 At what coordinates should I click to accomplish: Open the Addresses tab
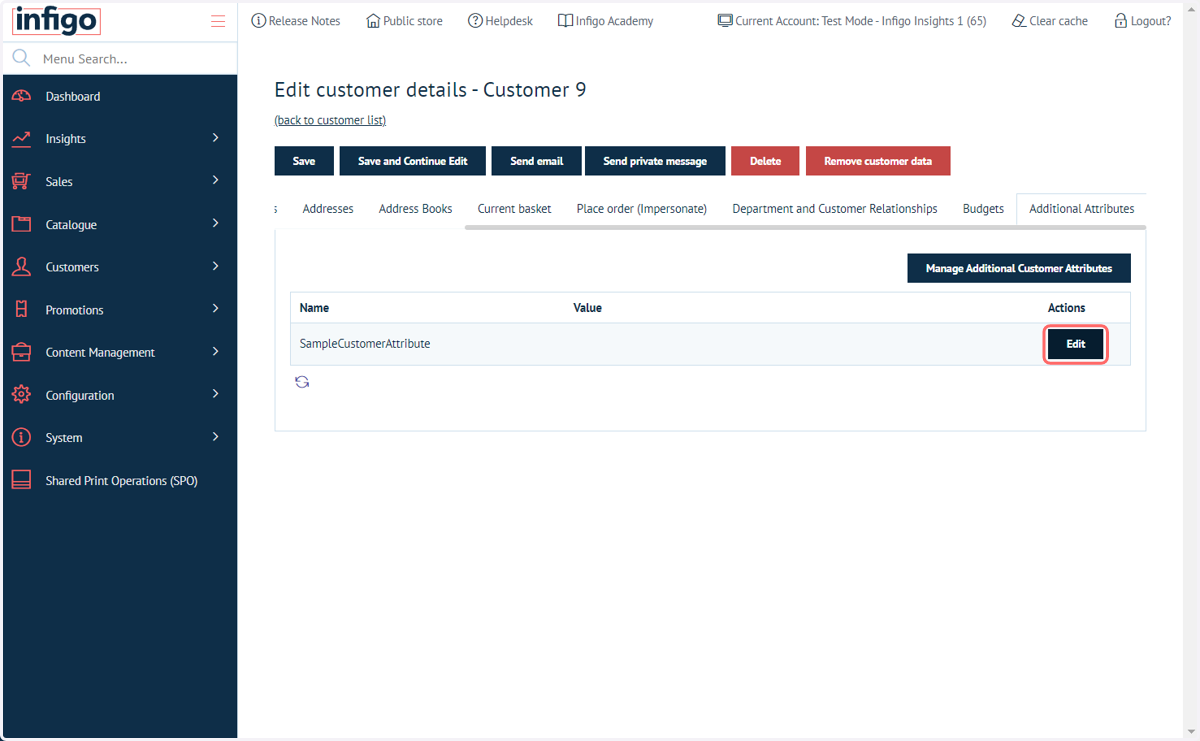(x=328, y=209)
